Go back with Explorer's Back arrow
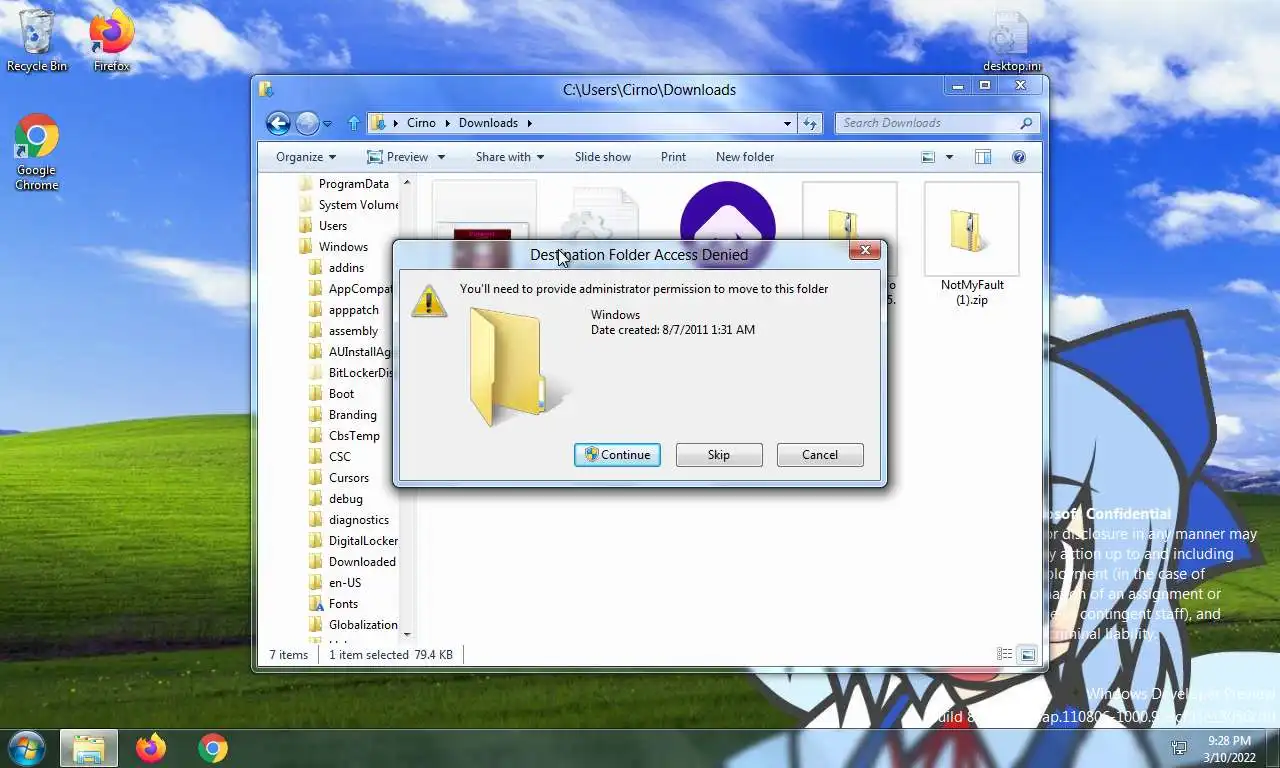This screenshot has height=768, width=1280. pos(278,123)
